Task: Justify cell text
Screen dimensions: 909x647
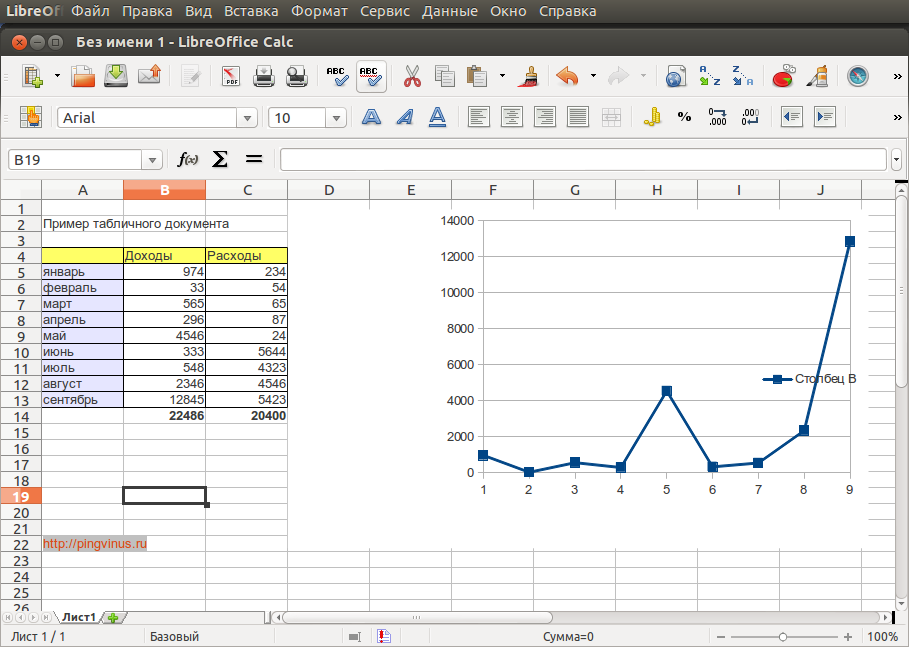Action: pyautogui.click(x=578, y=118)
